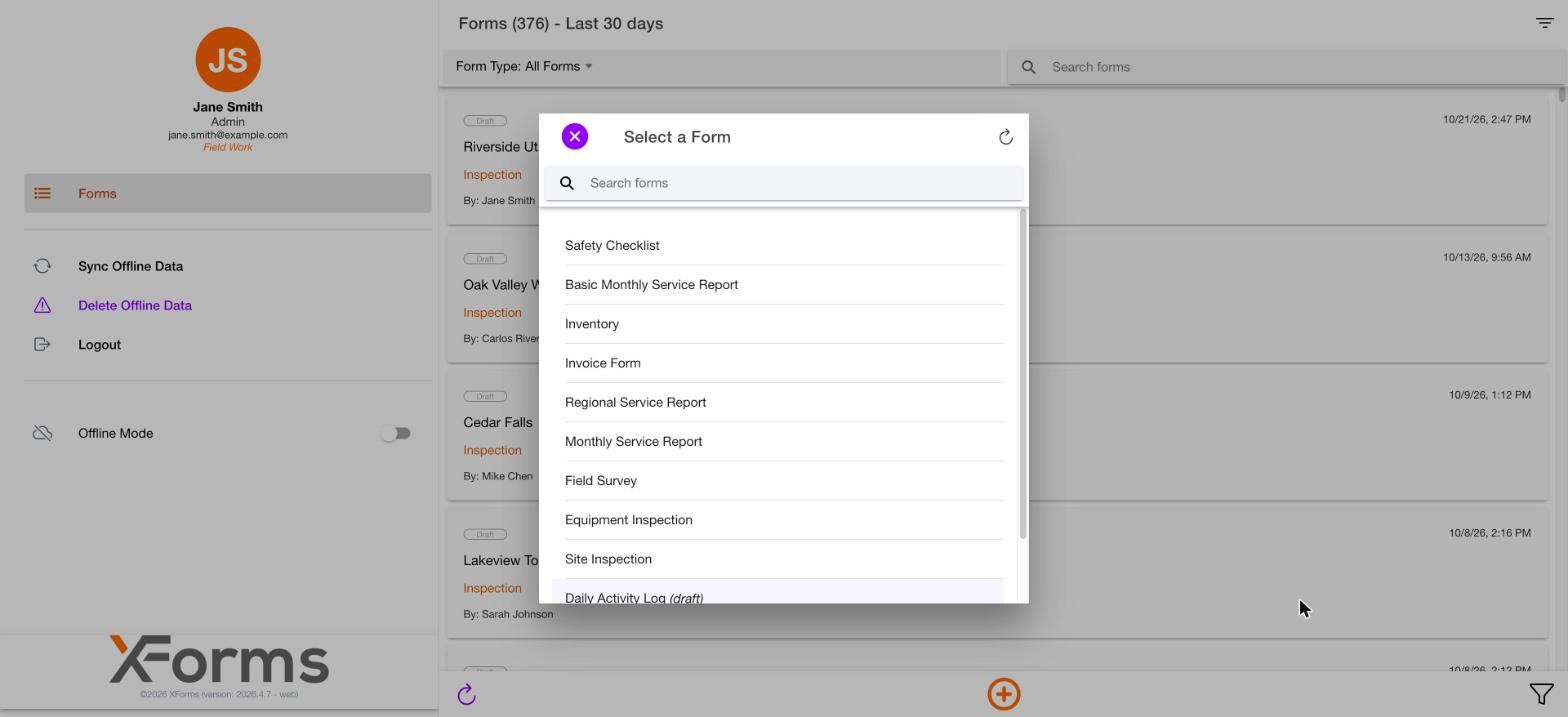Open the filter funnel icon

(x=1541, y=694)
